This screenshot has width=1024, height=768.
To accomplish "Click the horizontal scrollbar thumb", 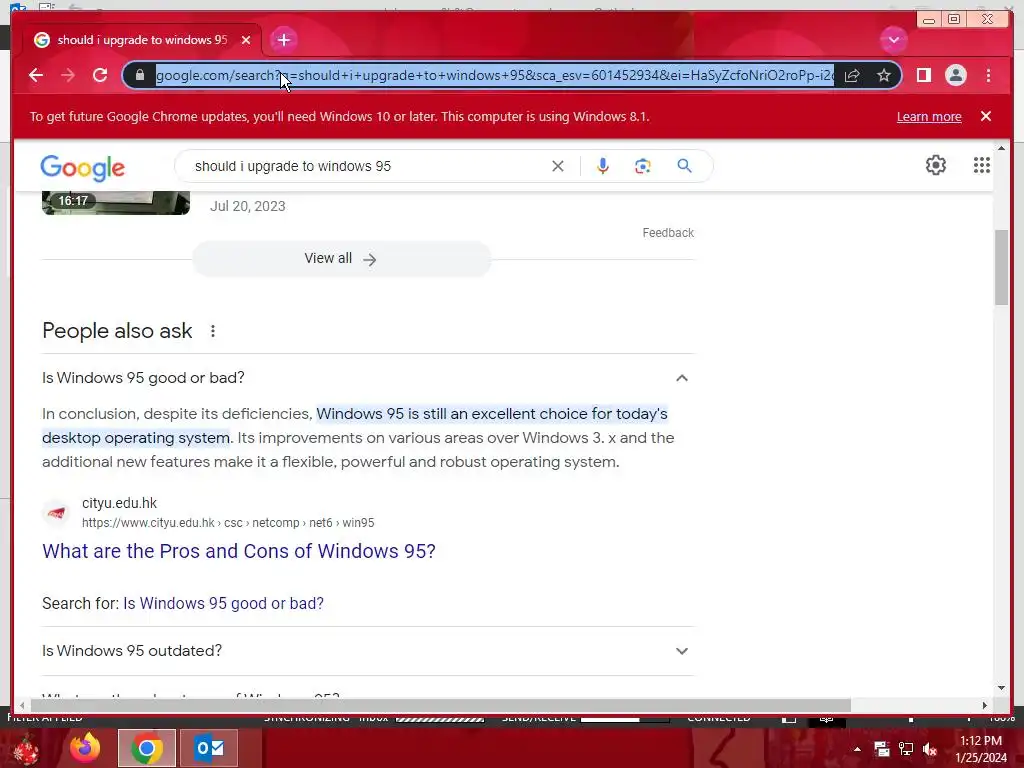I will [441, 705].
